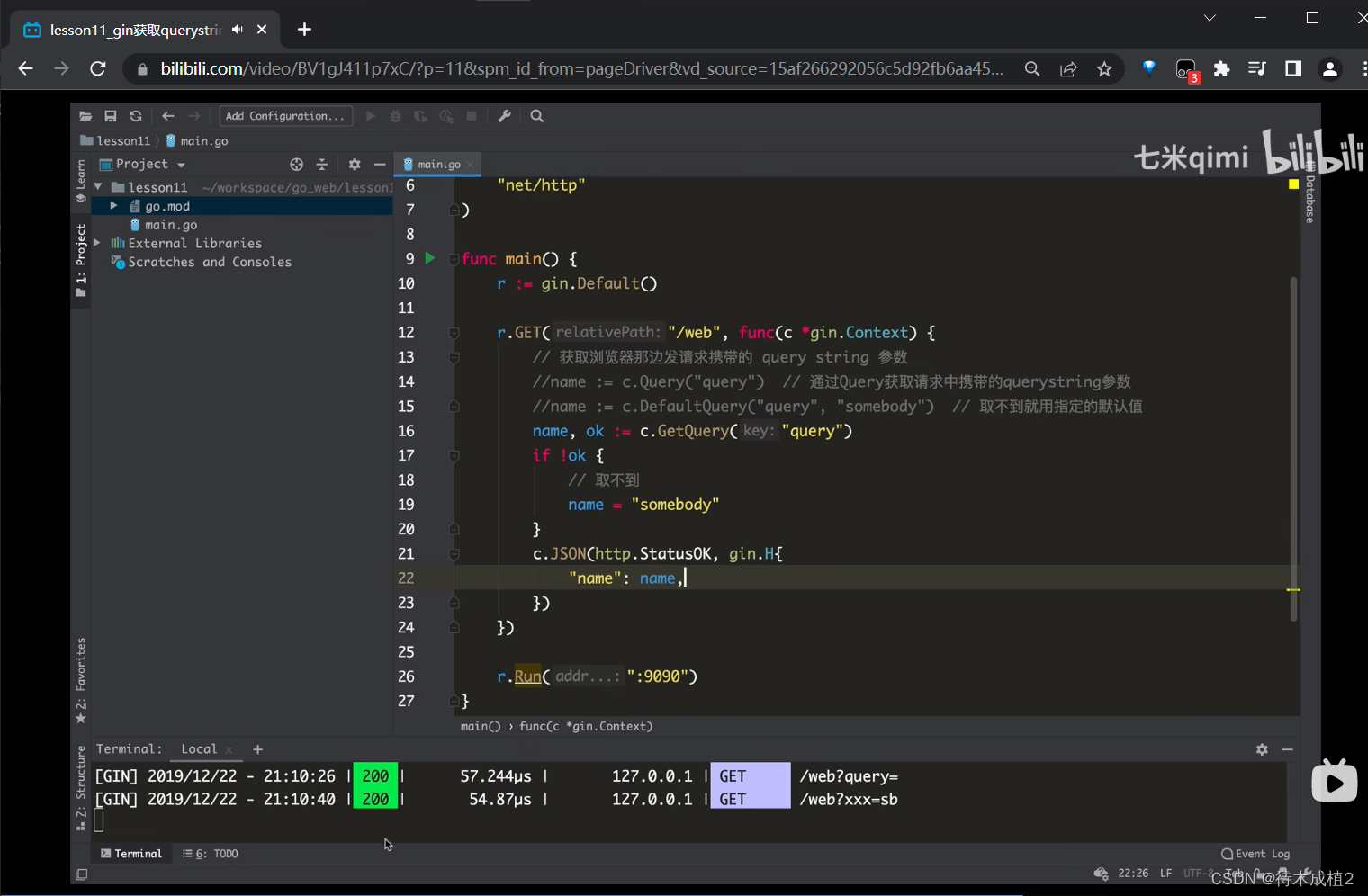The height and width of the screenshot is (896, 1368).
Task: Toggle code folding on line 12
Action: [454, 333]
